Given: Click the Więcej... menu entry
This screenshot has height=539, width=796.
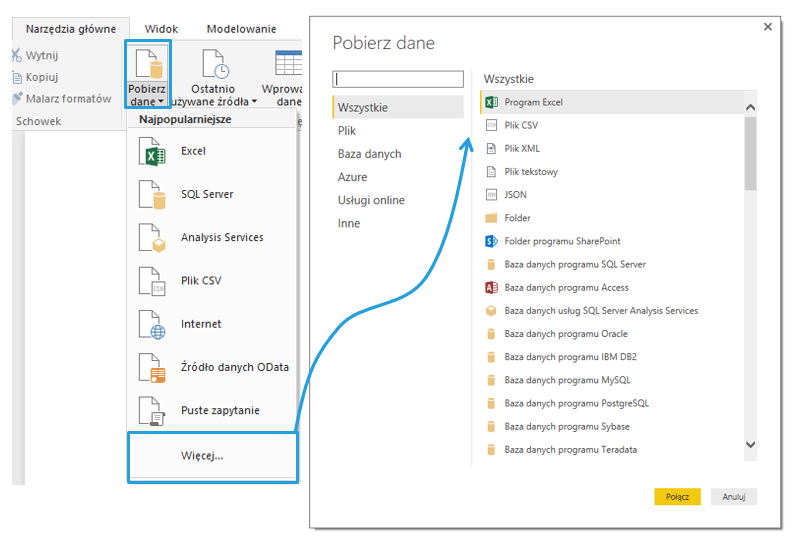Looking at the screenshot, I should click(202, 456).
